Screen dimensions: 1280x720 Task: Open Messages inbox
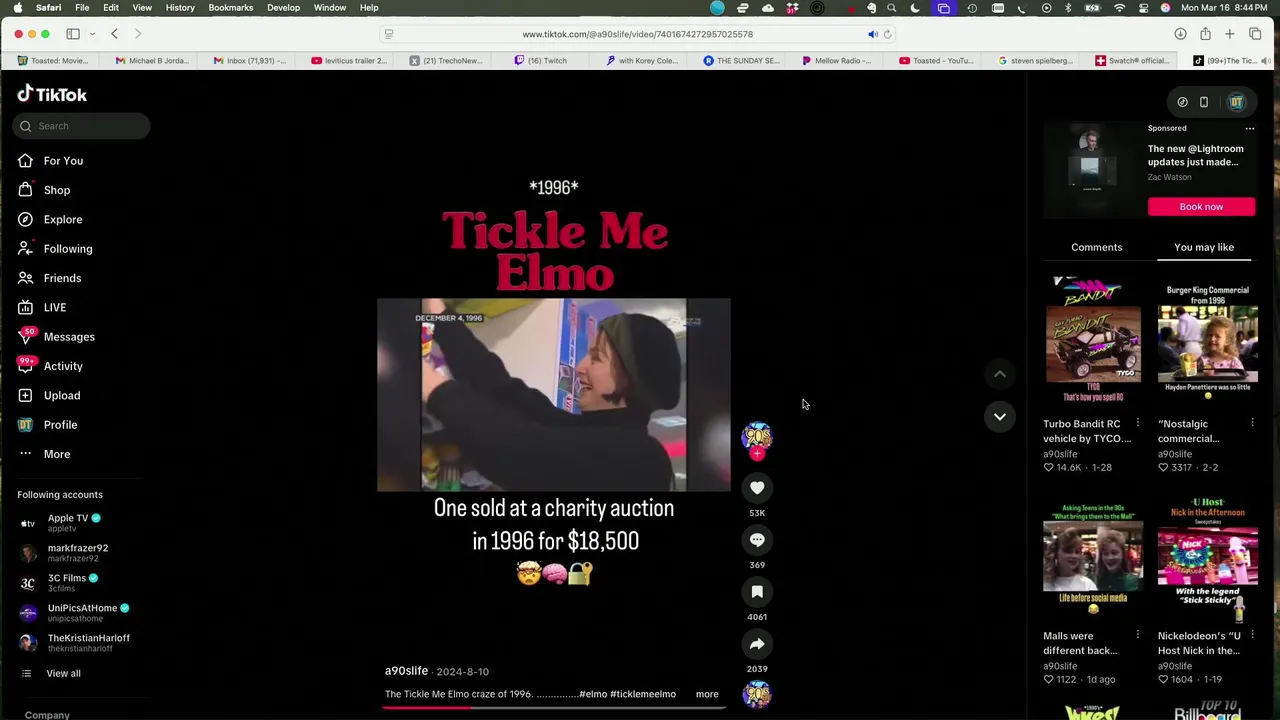pyautogui.click(x=56, y=337)
